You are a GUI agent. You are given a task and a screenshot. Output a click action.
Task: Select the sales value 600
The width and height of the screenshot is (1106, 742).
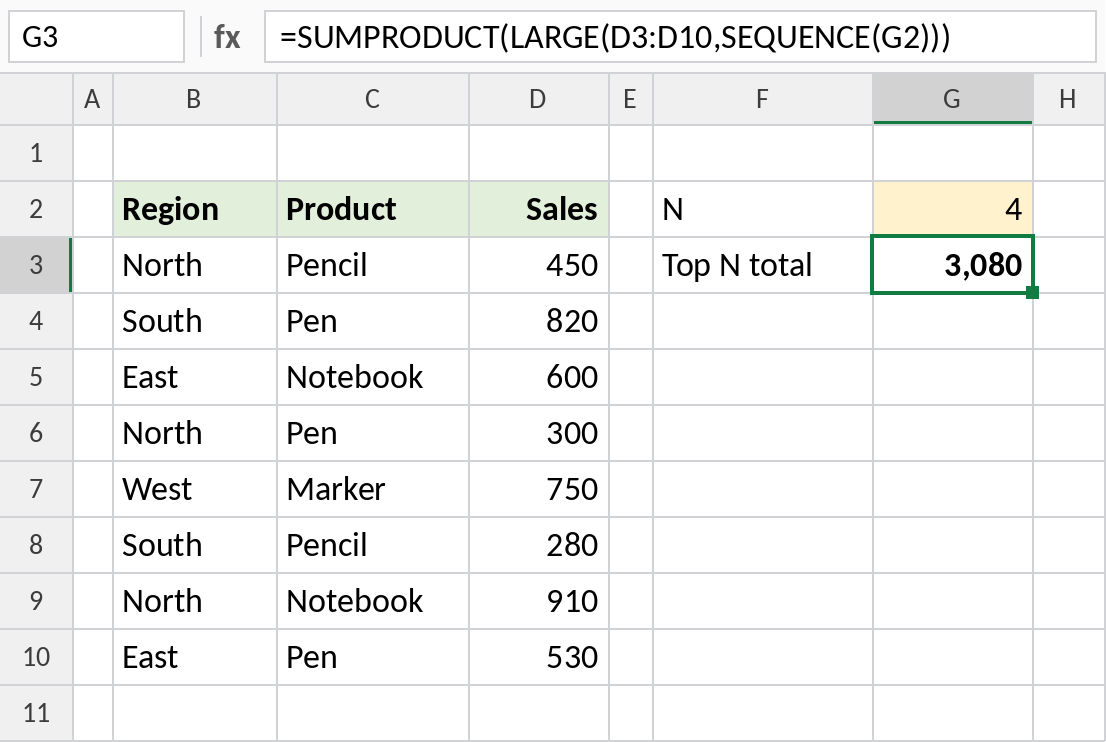(x=538, y=377)
